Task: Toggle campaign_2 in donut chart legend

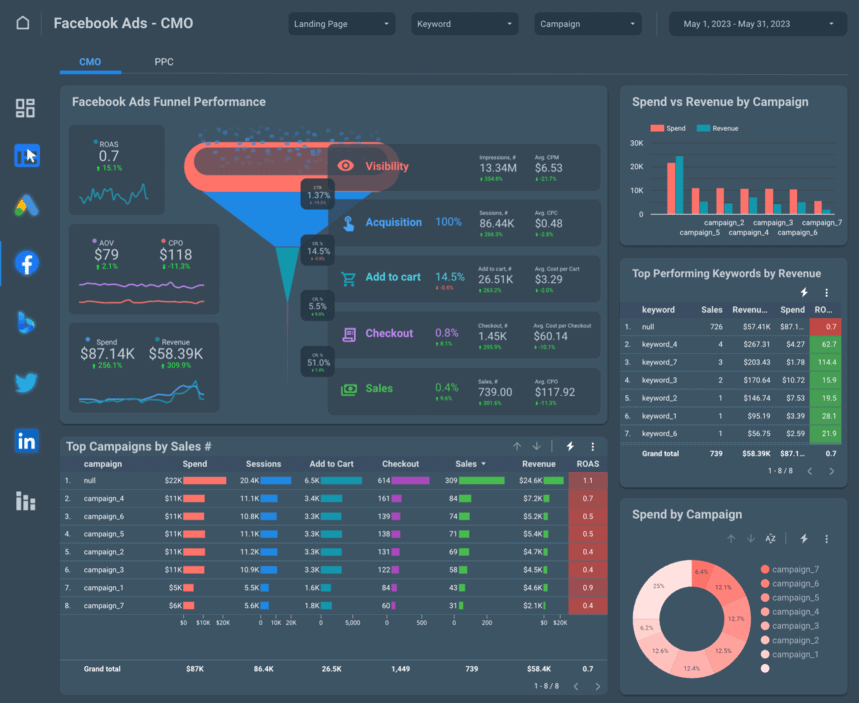Action: point(789,640)
